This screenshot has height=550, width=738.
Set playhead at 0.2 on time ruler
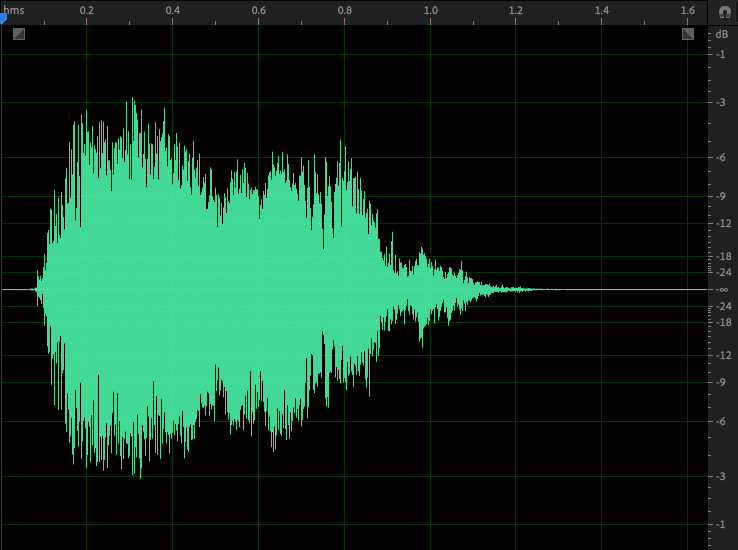point(87,11)
